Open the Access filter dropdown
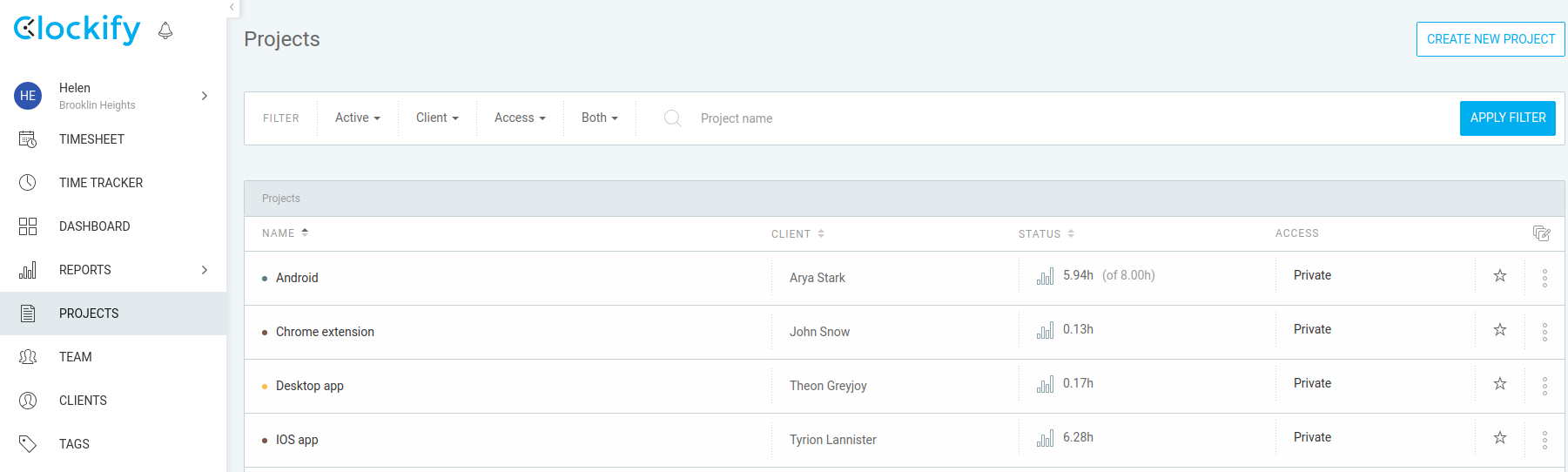This screenshot has width=1568, height=472. [520, 118]
